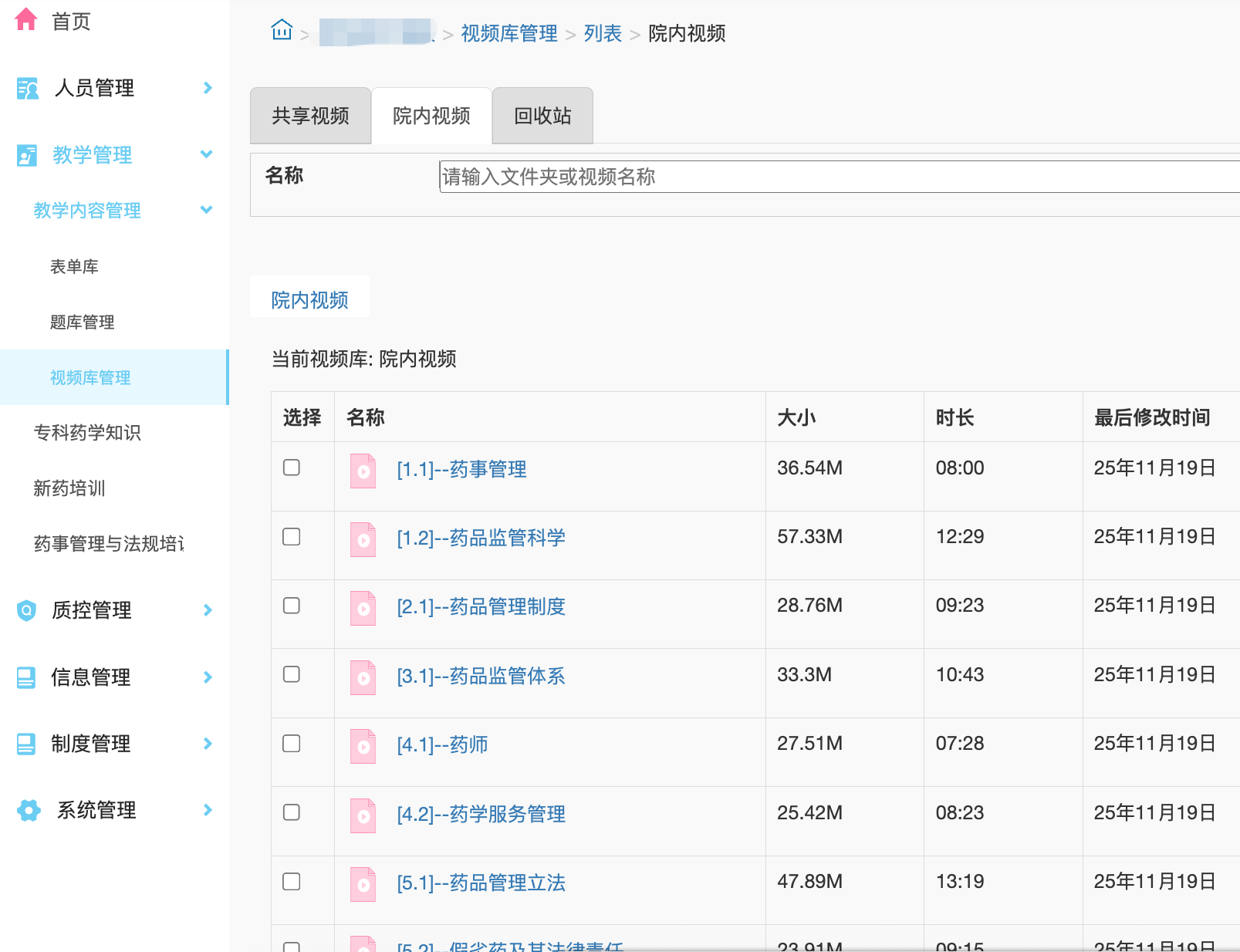Open the [2.1]--药品管理制度 video link
The image size is (1240, 952).
(x=481, y=607)
